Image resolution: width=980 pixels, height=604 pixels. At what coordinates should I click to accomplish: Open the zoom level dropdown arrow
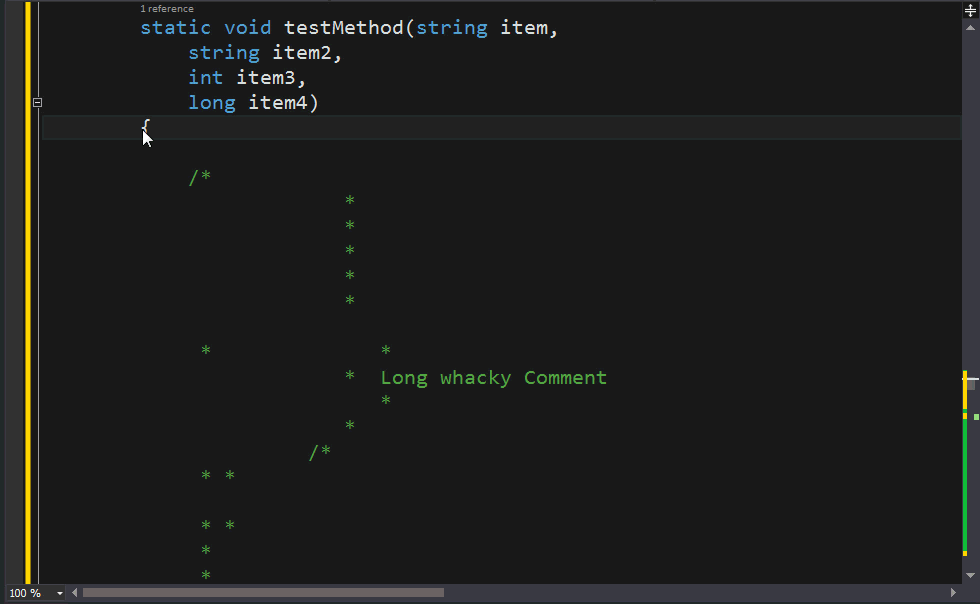[60, 593]
